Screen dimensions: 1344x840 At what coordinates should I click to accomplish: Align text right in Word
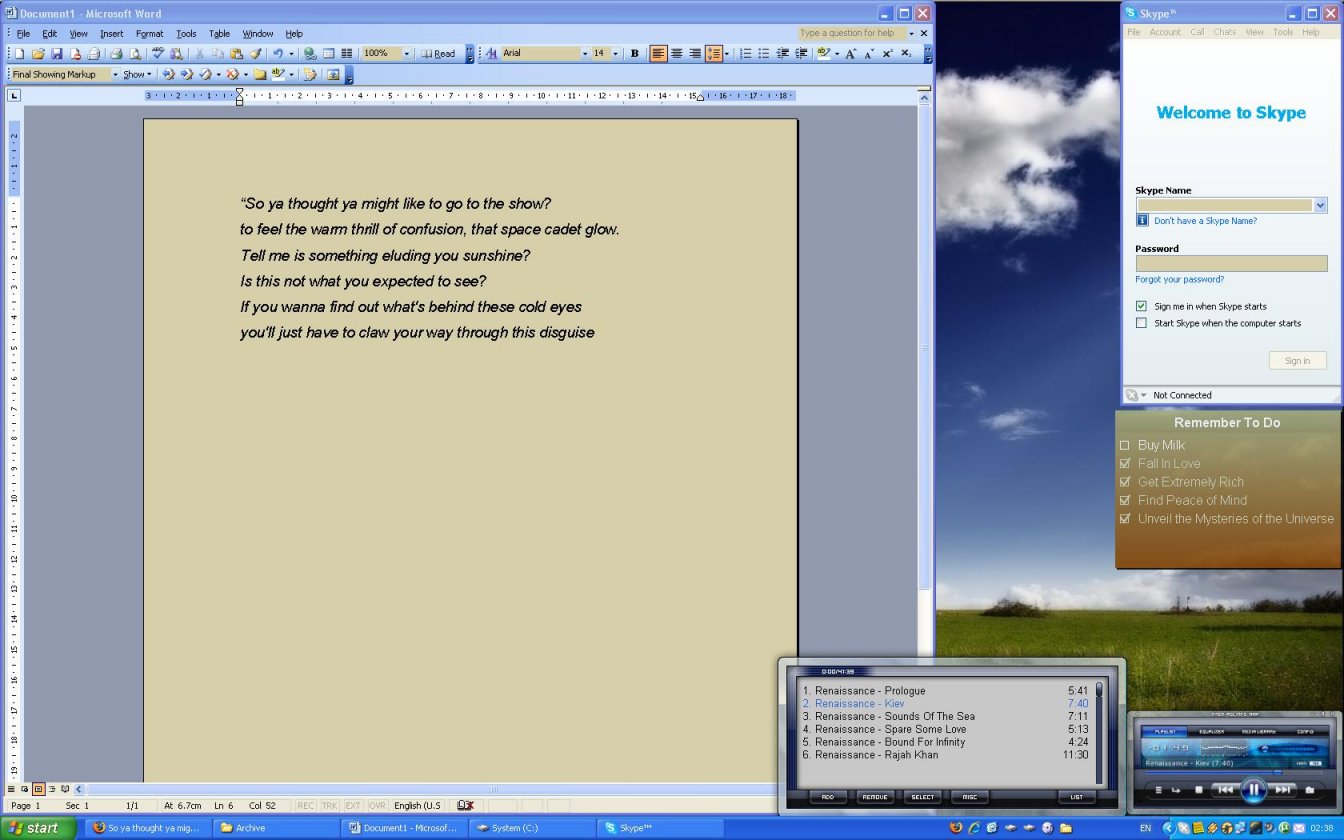pos(696,53)
